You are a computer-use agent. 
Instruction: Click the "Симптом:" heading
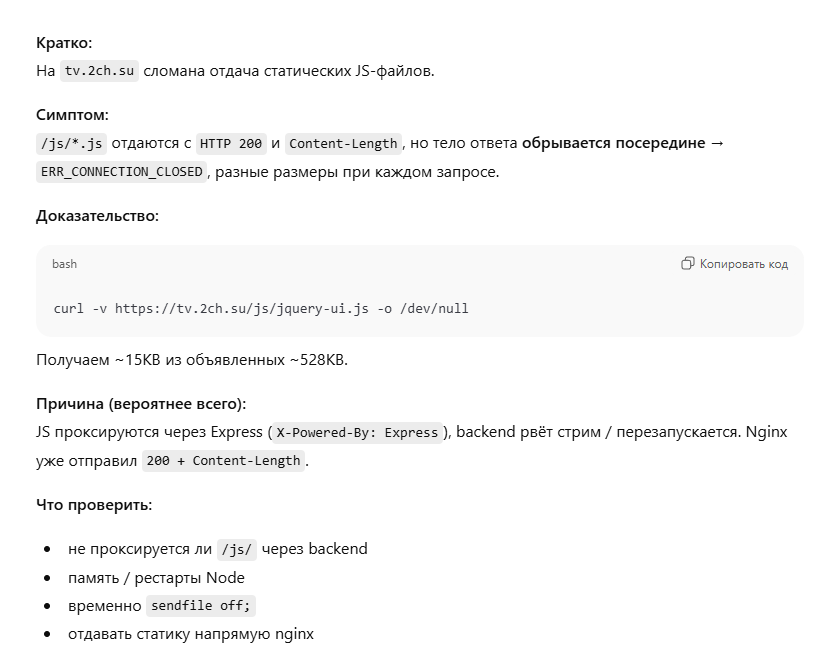click(73, 115)
